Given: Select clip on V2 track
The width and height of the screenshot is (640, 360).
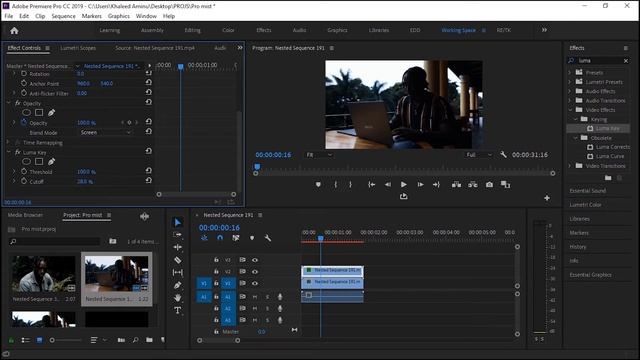Looking at the screenshot, I should pos(332,271).
